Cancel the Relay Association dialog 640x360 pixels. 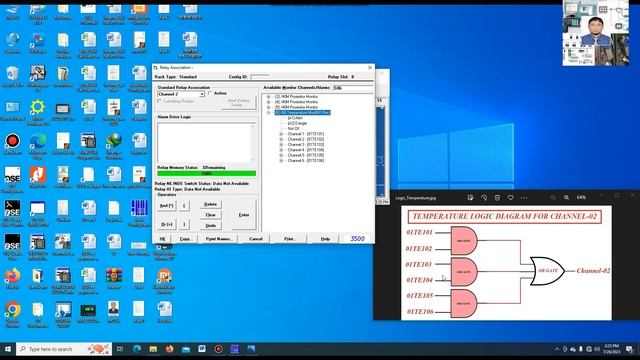[256, 239]
